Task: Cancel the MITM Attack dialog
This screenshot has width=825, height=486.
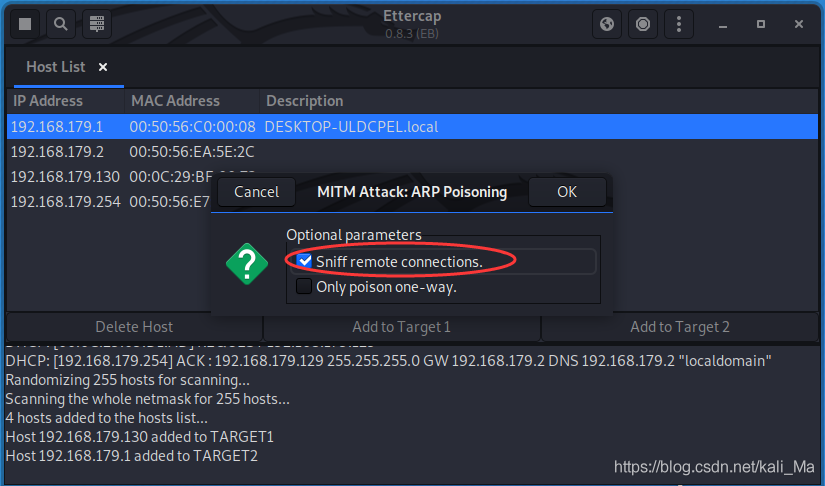Action: 256,192
